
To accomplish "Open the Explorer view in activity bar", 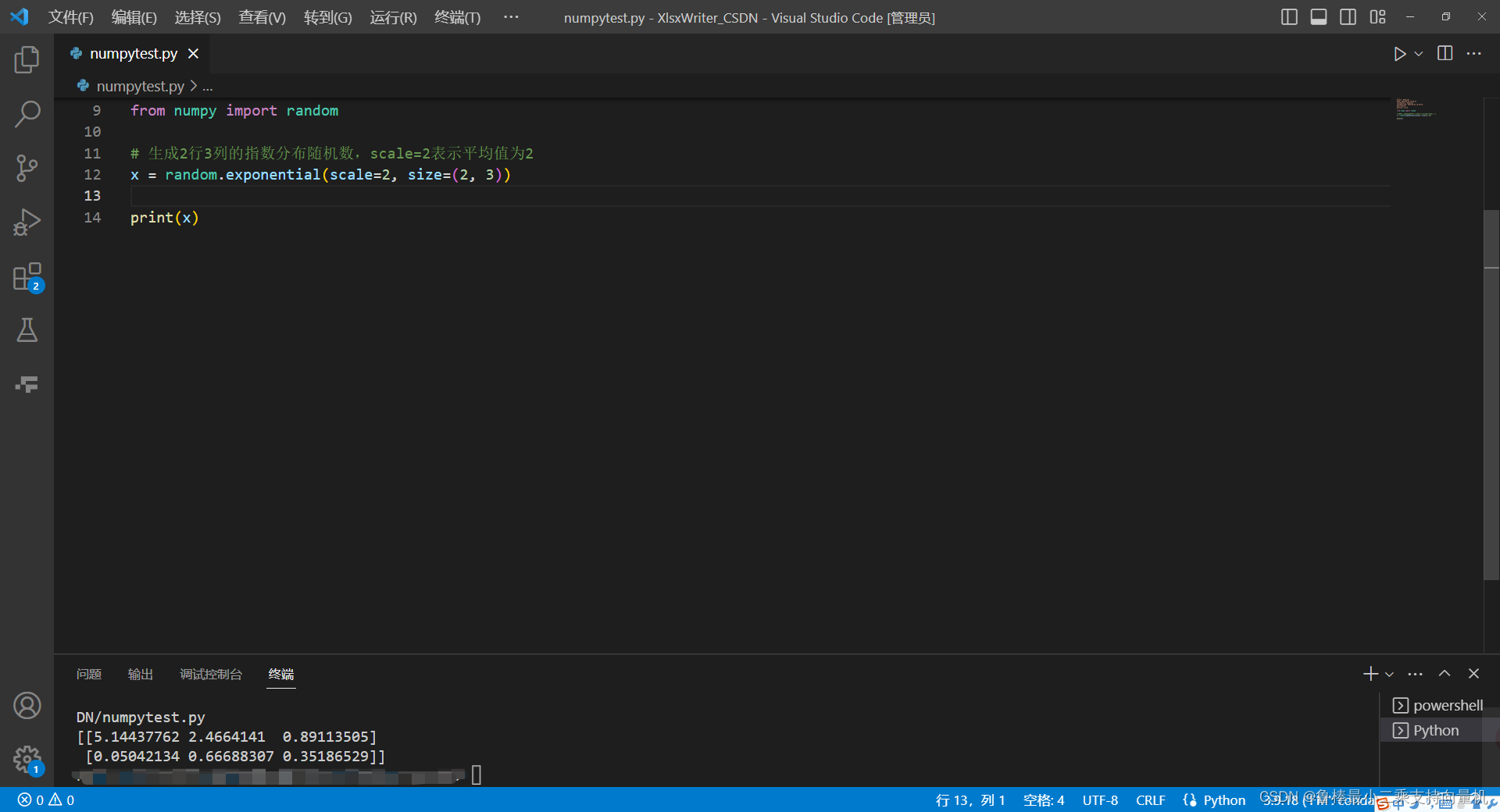I will click(27, 60).
